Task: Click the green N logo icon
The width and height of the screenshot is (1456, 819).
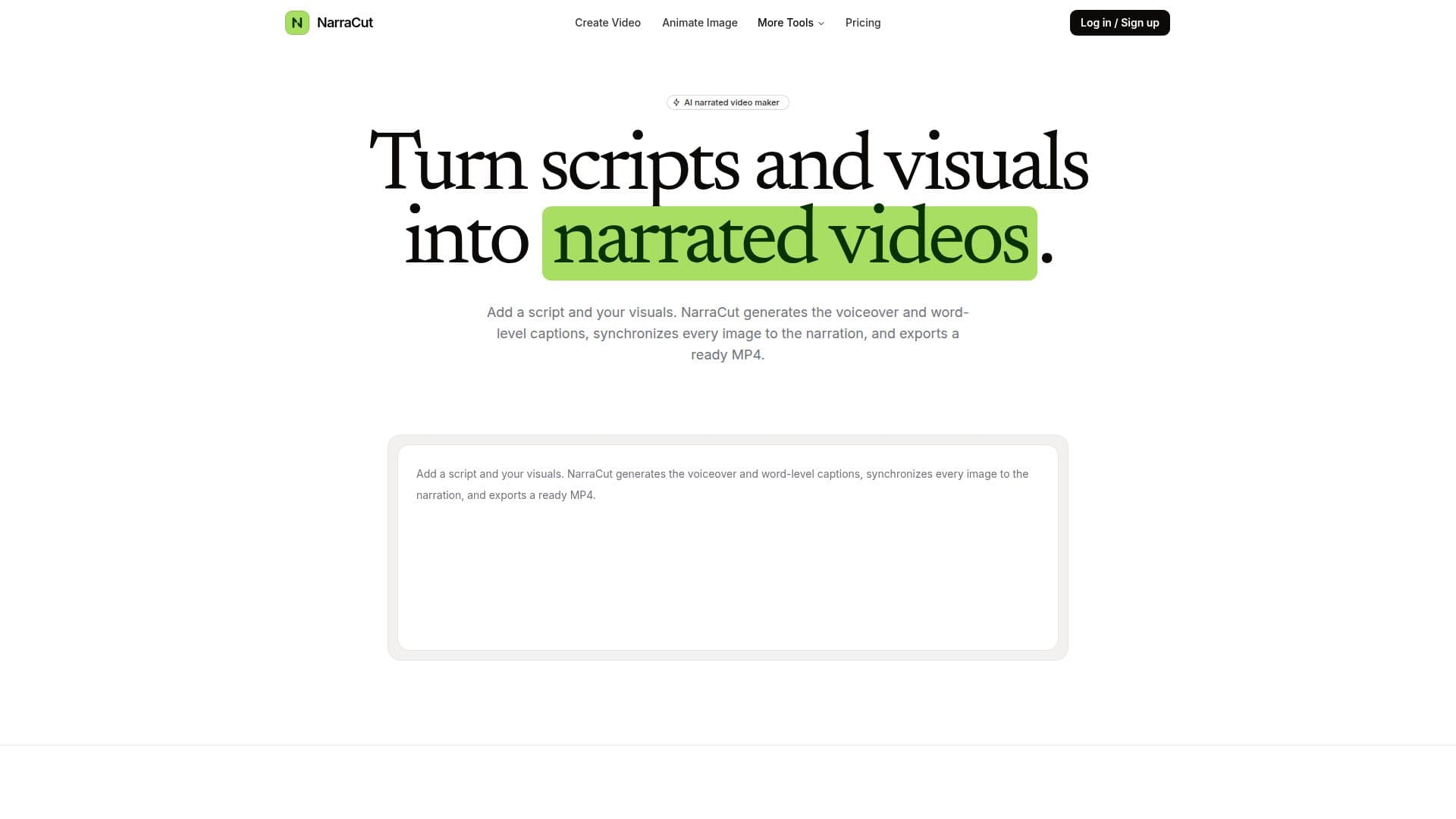Action: point(297,23)
